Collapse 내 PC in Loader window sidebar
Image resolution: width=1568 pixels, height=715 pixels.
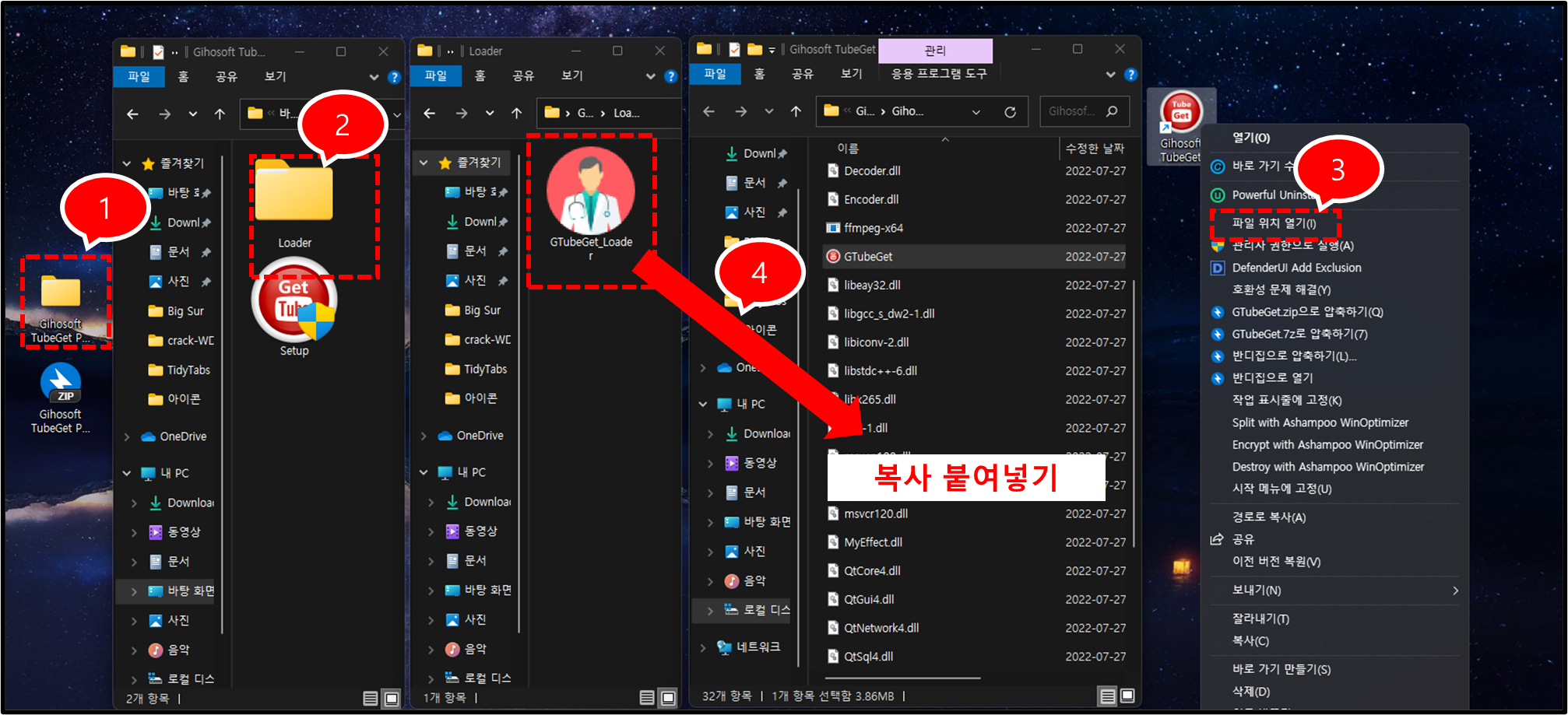424,472
